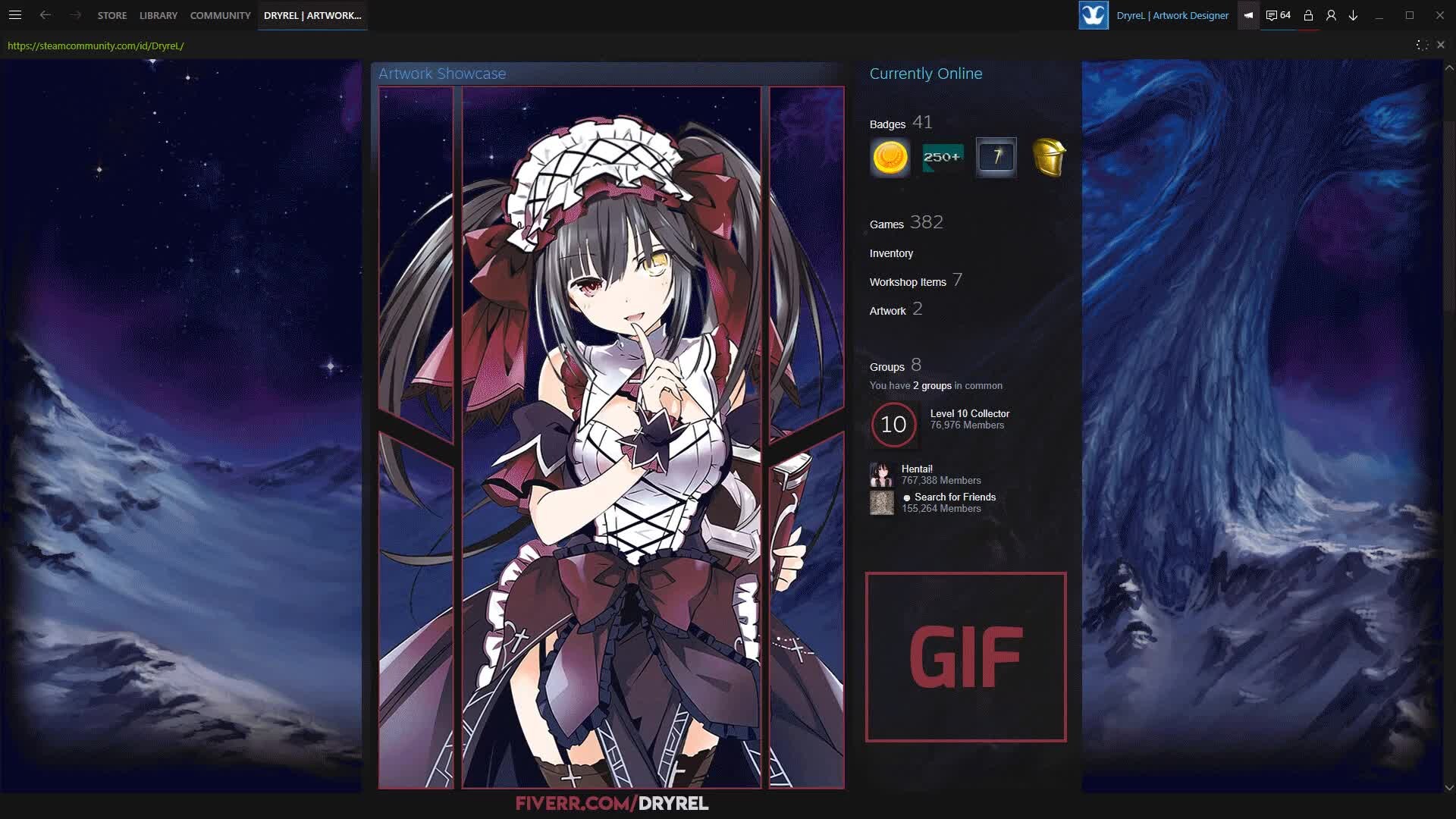Click the scrollbar up arrow
The height and width of the screenshot is (819, 1456).
(1449, 67)
